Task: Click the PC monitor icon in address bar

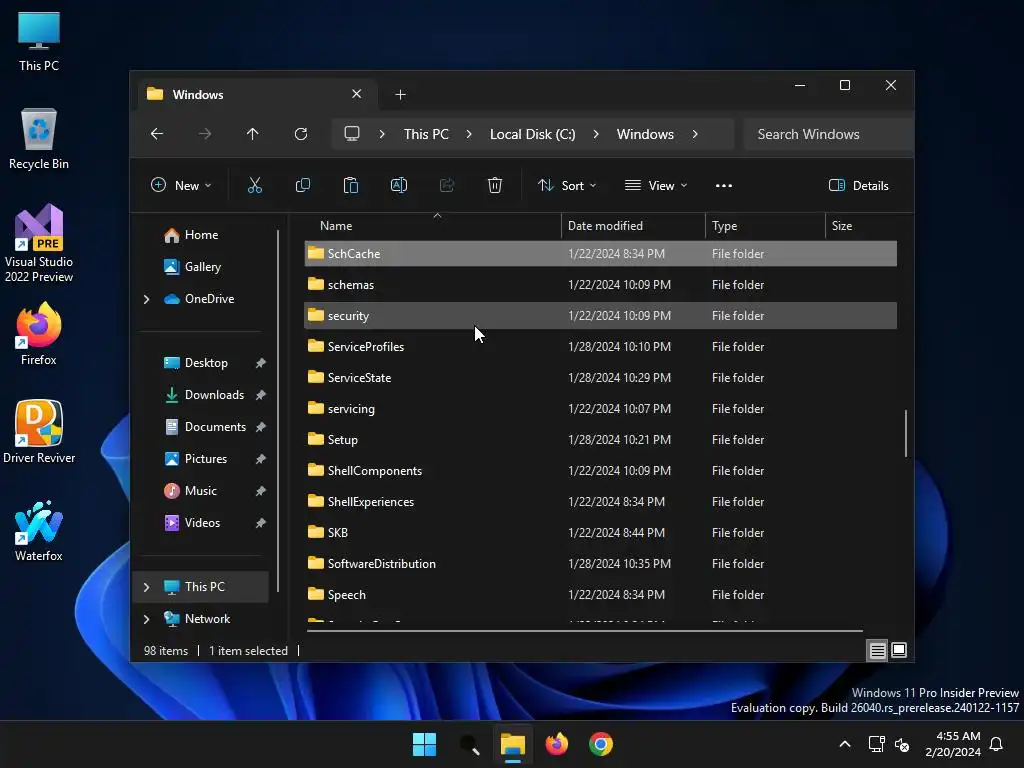Action: pos(352,134)
